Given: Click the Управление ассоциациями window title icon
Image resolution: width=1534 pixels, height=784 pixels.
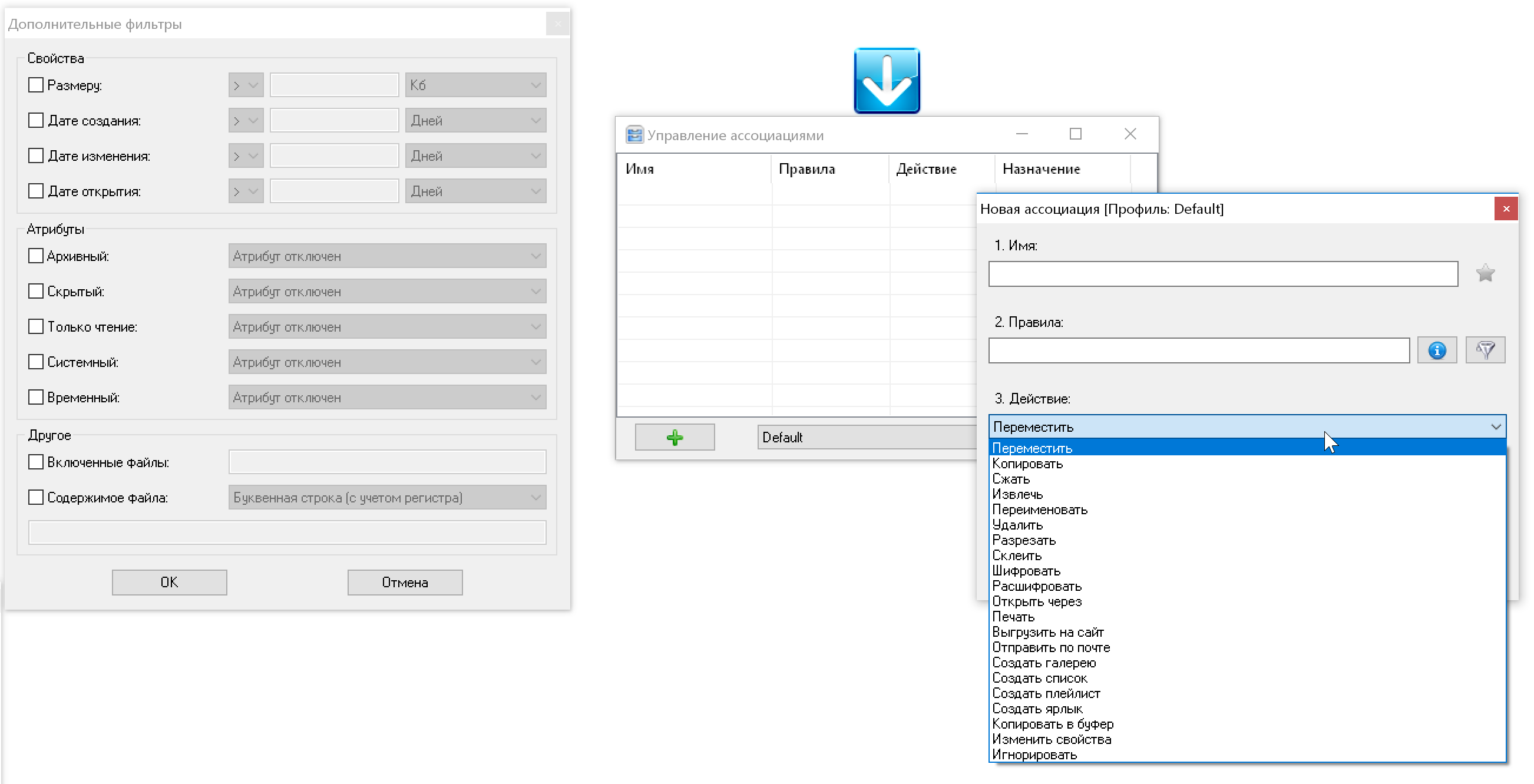Looking at the screenshot, I should [x=634, y=134].
